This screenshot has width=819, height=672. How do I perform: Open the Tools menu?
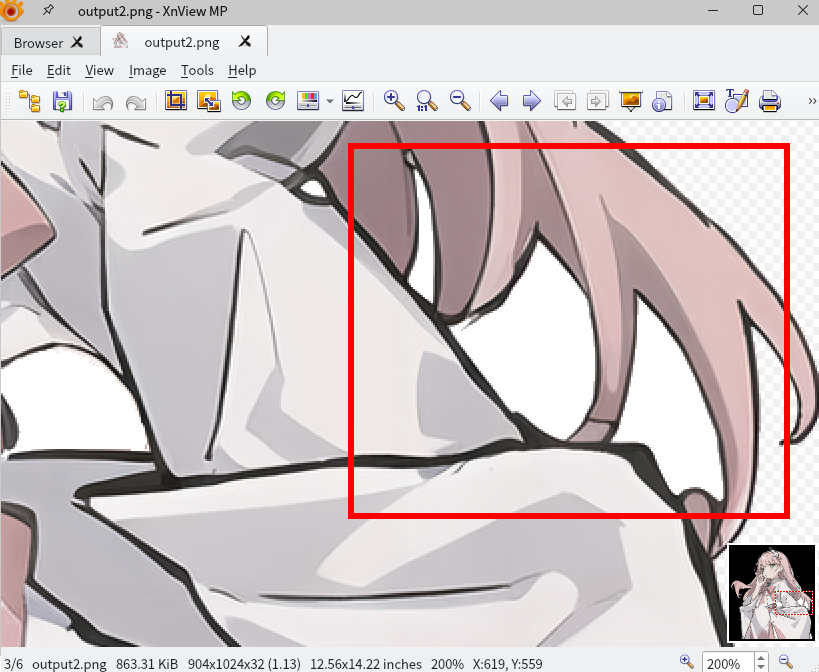197,70
